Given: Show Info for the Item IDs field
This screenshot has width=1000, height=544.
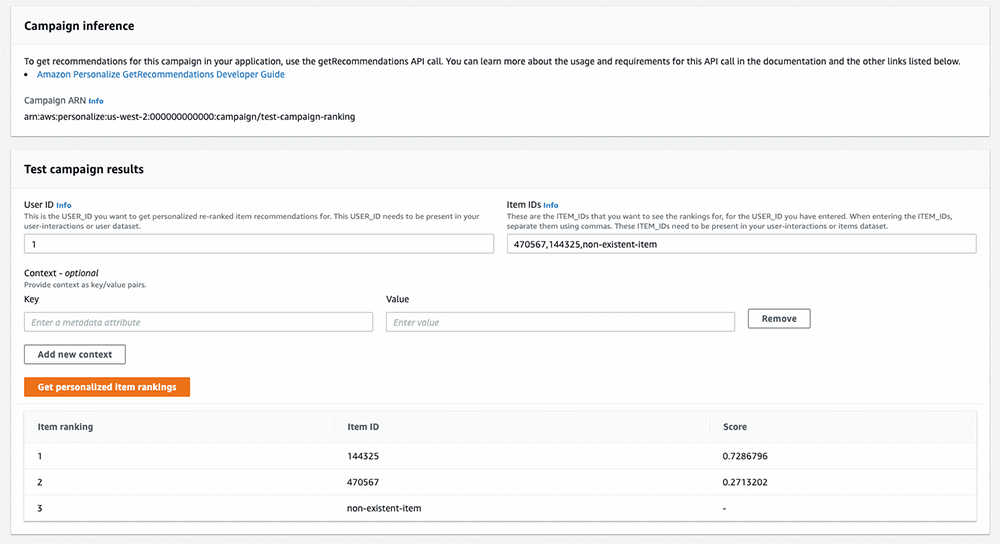Looking at the screenshot, I should [x=551, y=205].
